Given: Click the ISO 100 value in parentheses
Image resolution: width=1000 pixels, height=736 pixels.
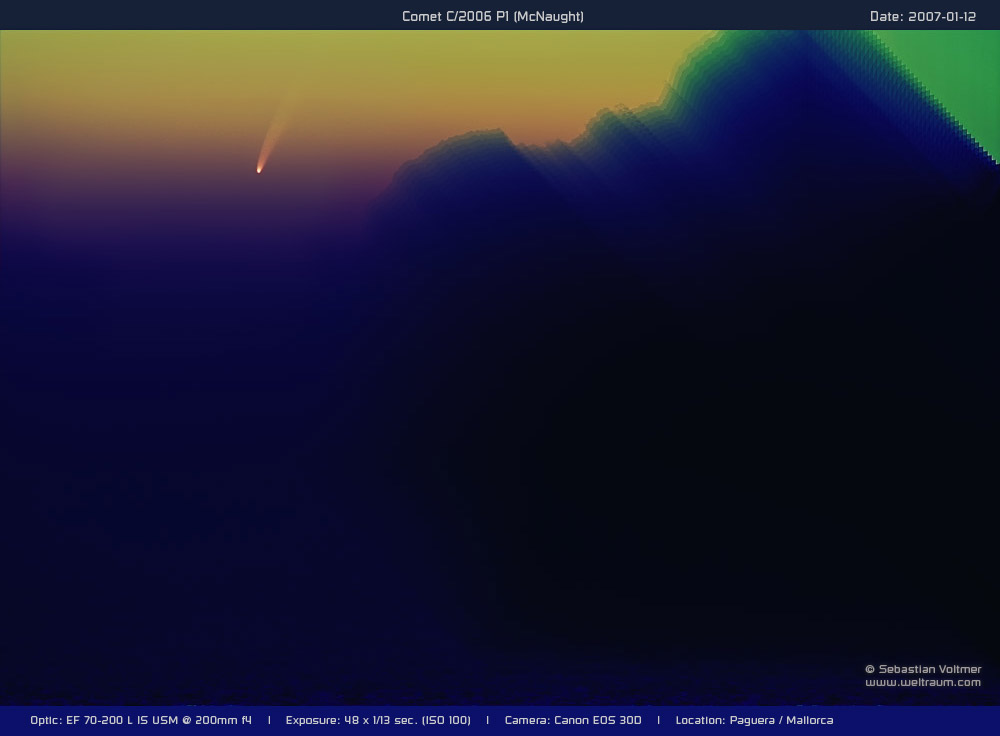Looking at the screenshot, I should 446,720.
